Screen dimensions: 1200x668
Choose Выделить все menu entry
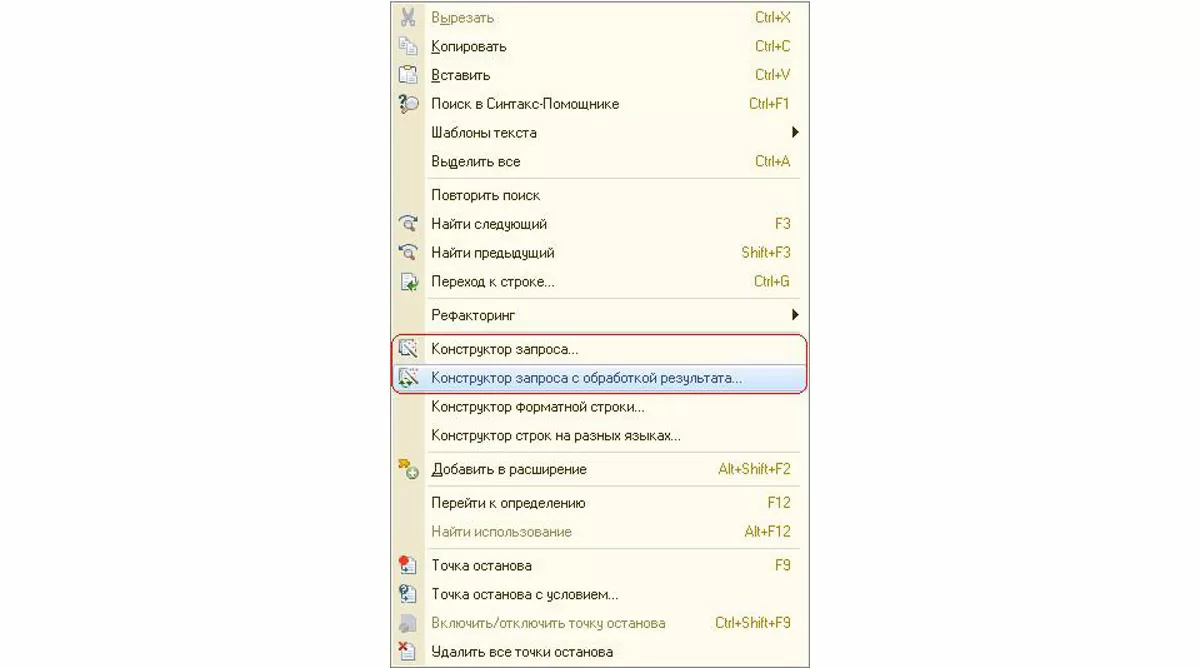coord(476,162)
